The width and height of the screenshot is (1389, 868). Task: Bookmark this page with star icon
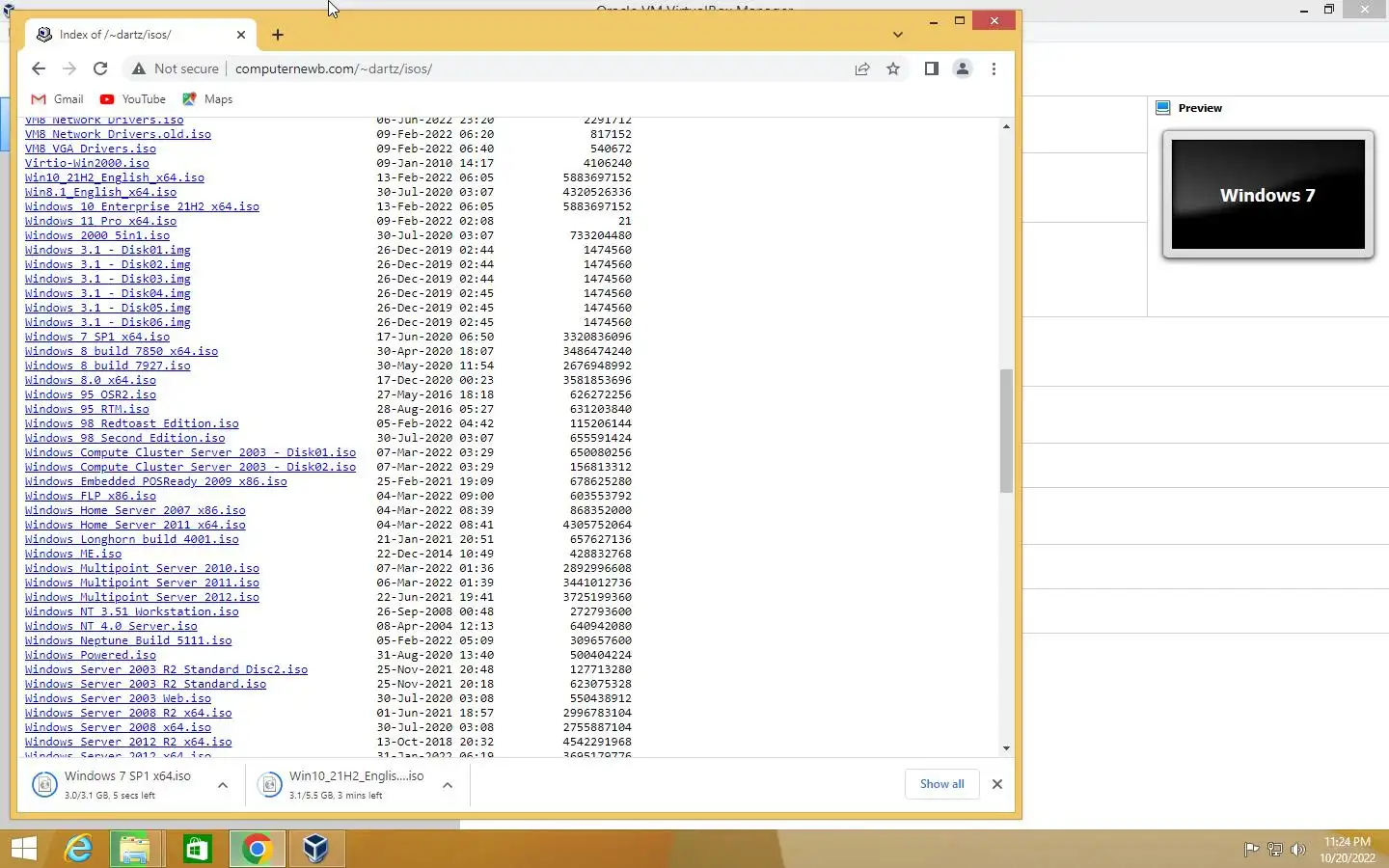893,68
